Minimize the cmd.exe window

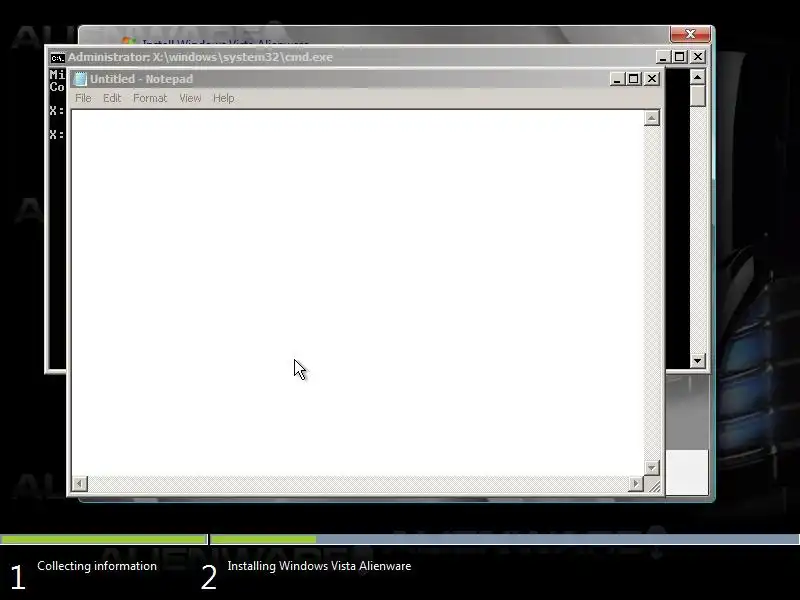pyautogui.click(x=662, y=57)
